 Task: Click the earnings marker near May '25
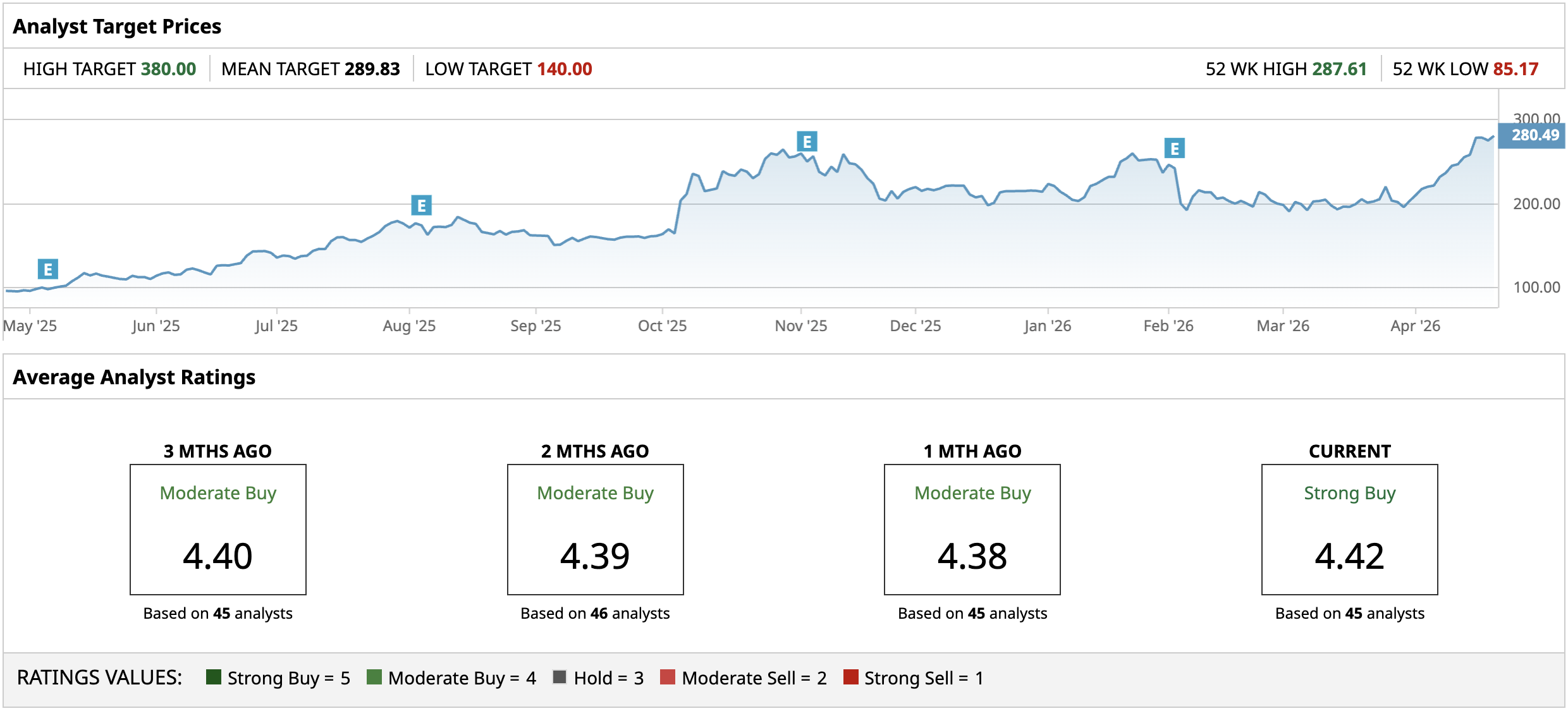click(47, 269)
